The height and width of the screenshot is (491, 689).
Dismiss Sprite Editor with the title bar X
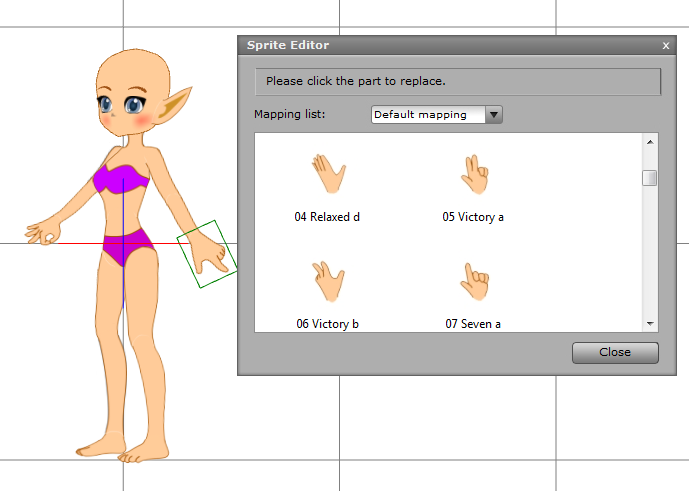666,45
